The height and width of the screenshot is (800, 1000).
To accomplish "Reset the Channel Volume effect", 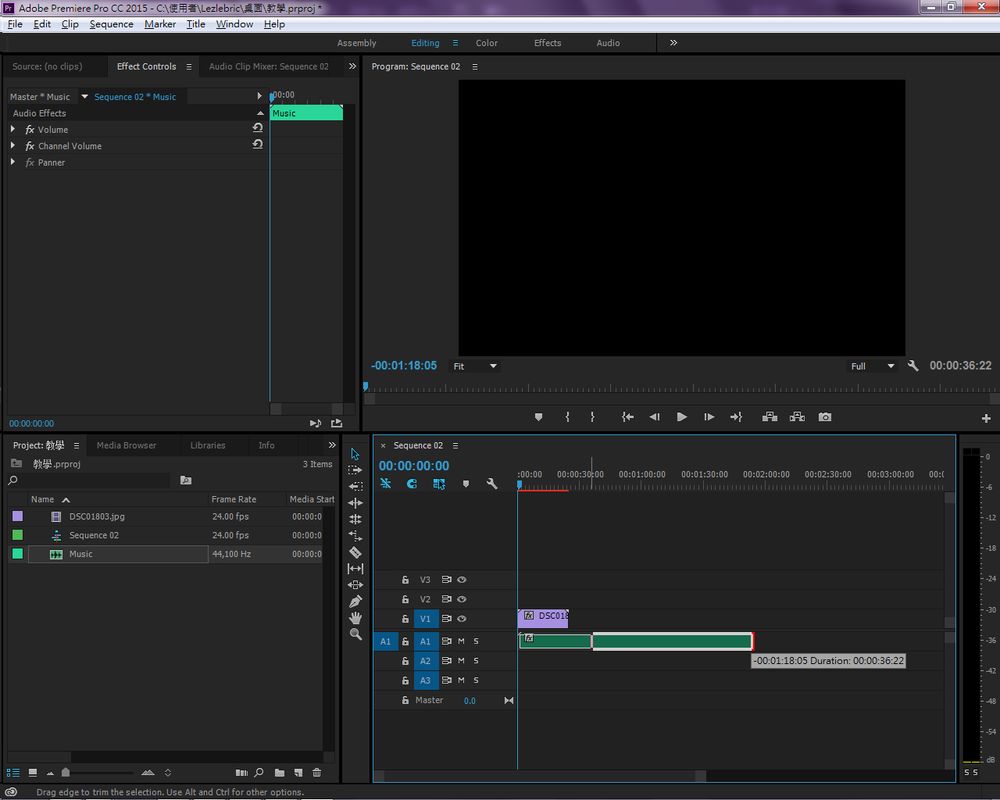I will pos(258,144).
